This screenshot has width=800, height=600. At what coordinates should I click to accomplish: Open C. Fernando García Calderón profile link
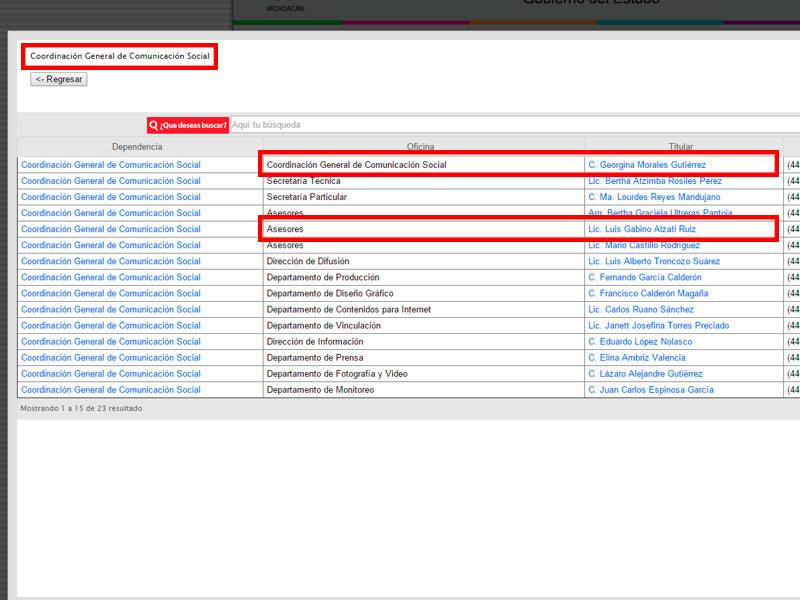pyautogui.click(x=645, y=277)
